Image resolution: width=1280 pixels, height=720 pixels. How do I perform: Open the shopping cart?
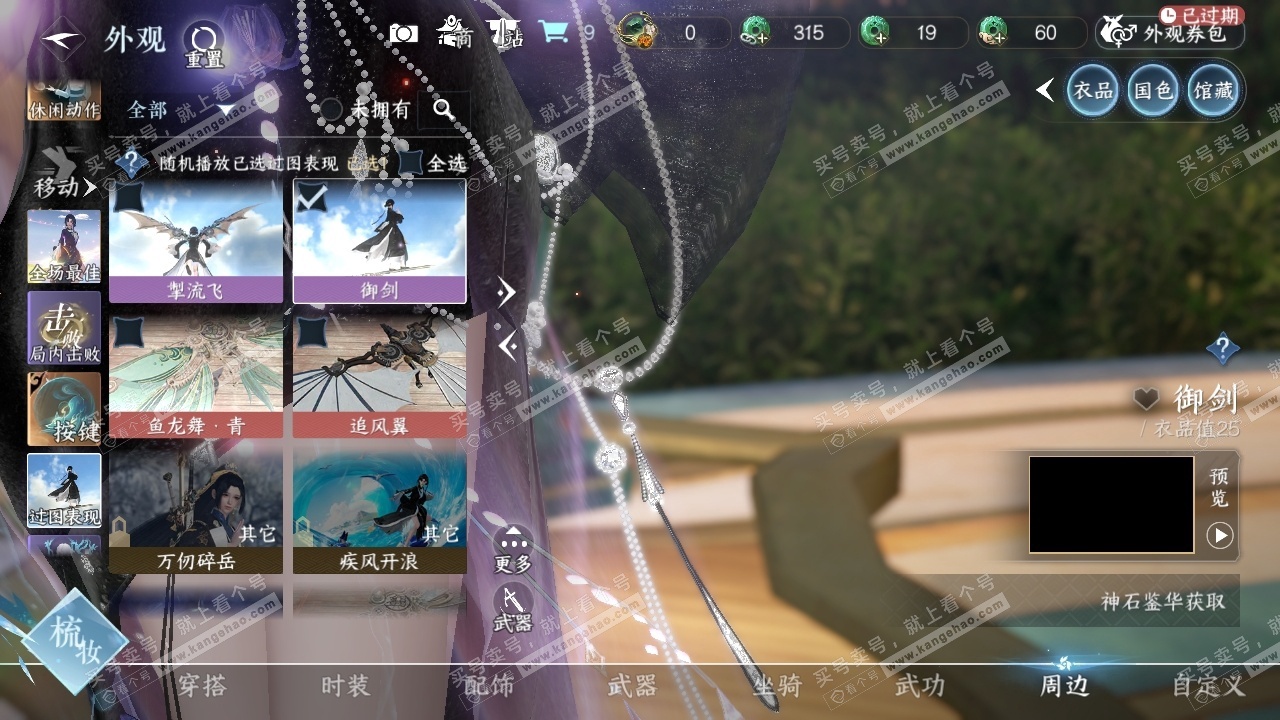[x=553, y=33]
